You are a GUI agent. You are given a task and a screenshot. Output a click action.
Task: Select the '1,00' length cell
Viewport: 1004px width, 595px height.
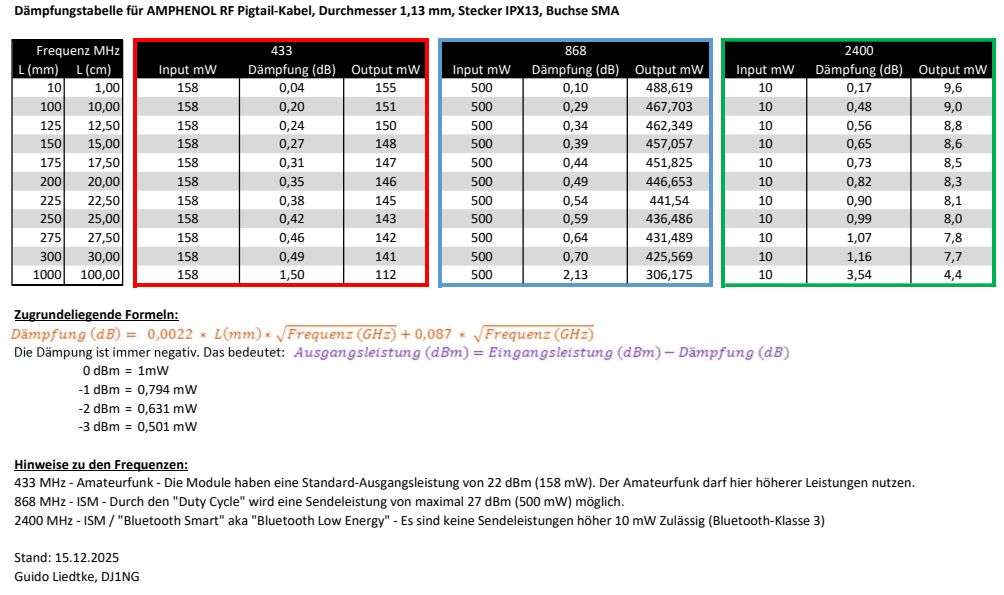point(107,88)
